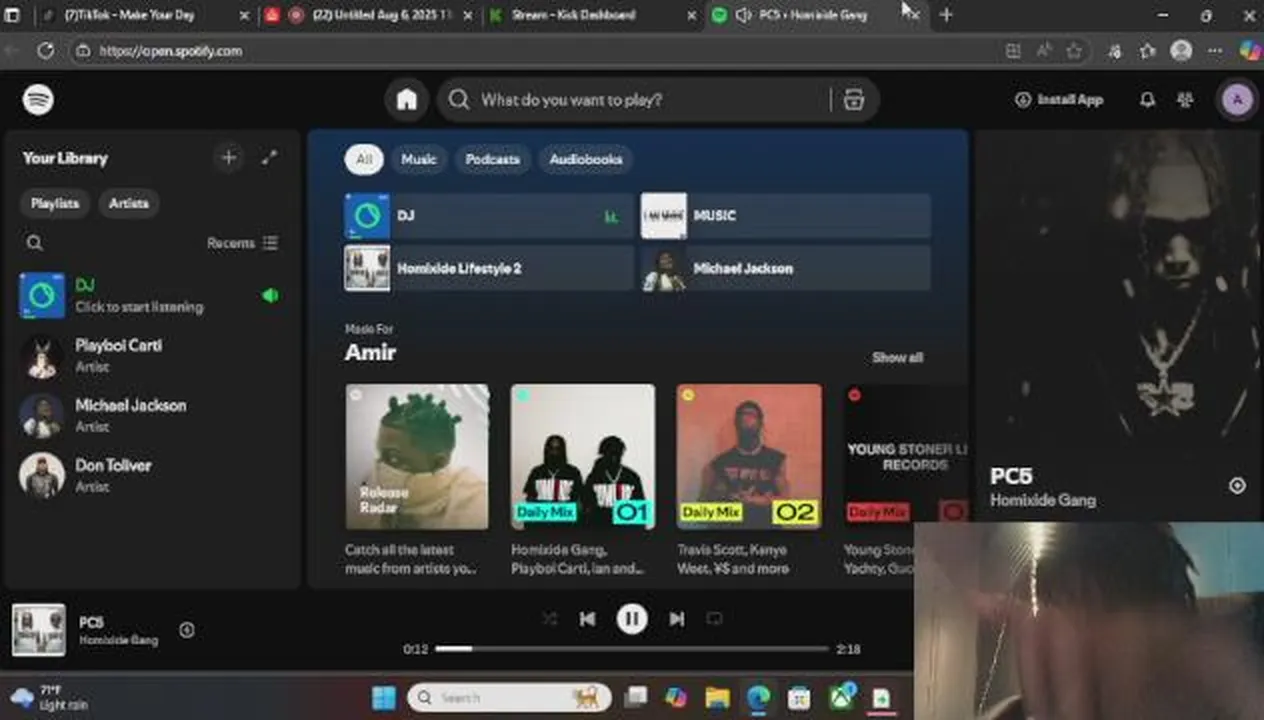Click Show all for Made For Amir
1264x720 pixels.
(x=897, y=357)
